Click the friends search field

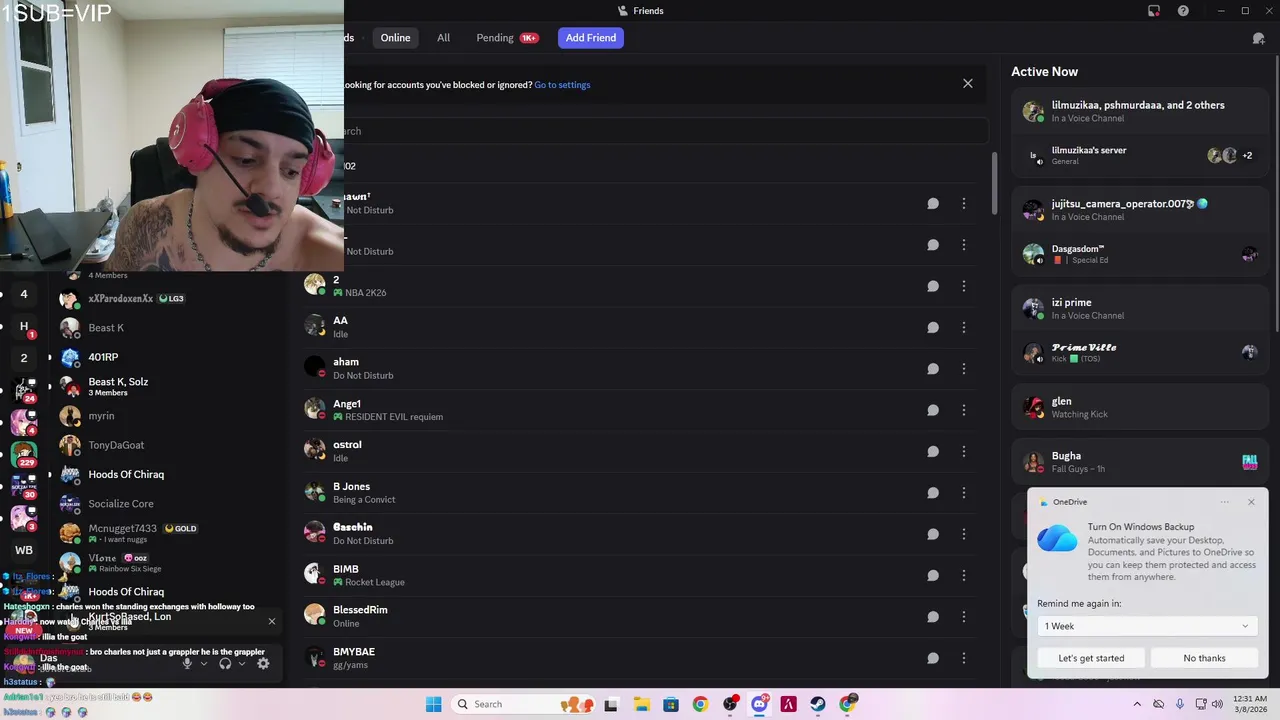665,131
